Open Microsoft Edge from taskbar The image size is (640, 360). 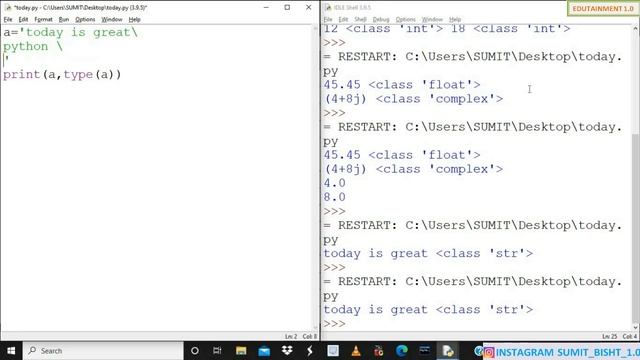[402, 351]
